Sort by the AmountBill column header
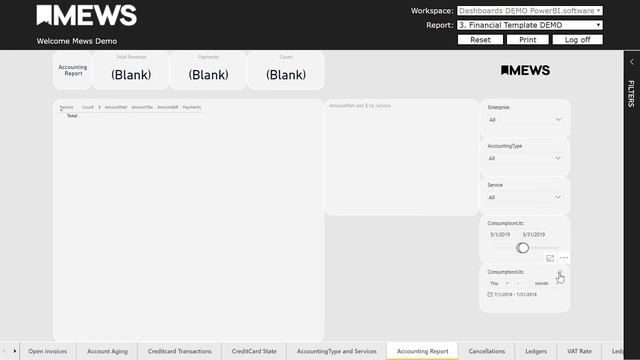Viewport: 640px width, 360px height. (x=168, y=107)
